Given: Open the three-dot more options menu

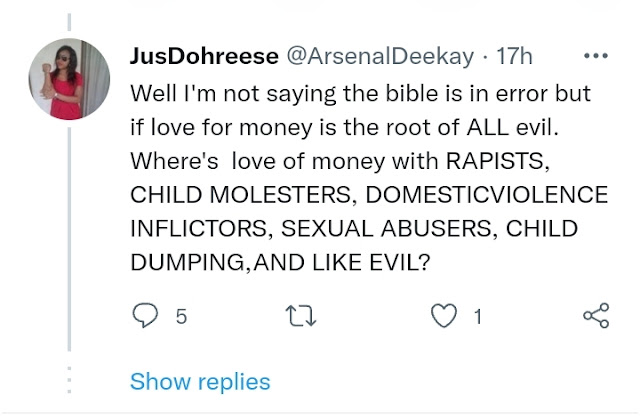Looking at the screenshot, I should click(x=595, y=55).
